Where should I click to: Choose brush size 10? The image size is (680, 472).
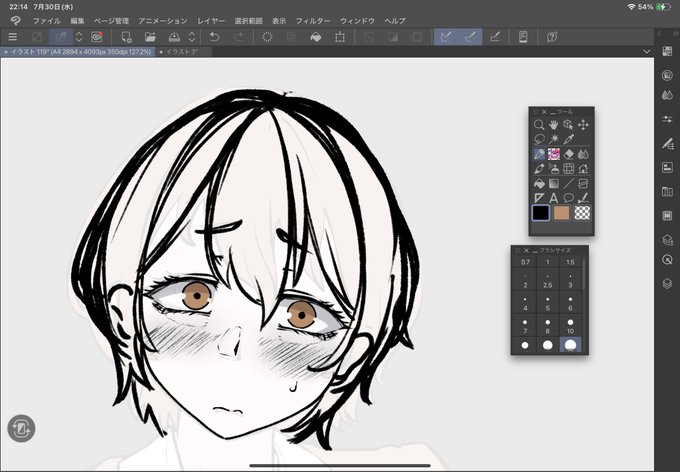[x=570, y=326]
